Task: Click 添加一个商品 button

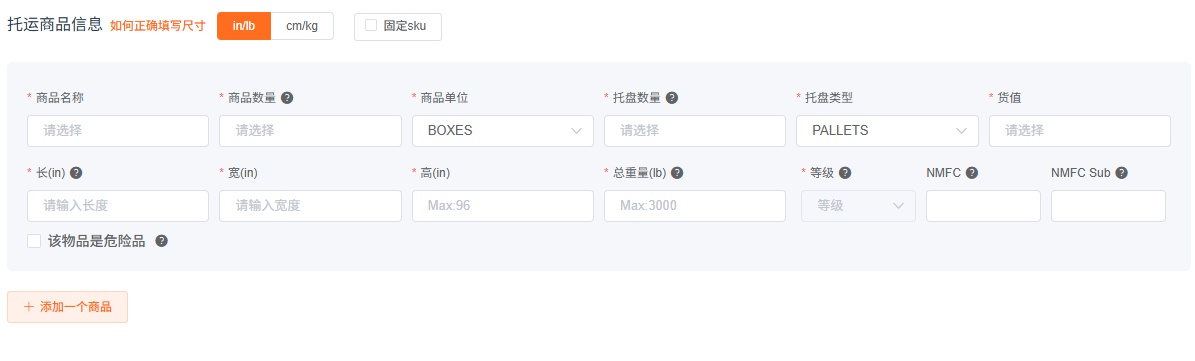Action: (68, 307)
